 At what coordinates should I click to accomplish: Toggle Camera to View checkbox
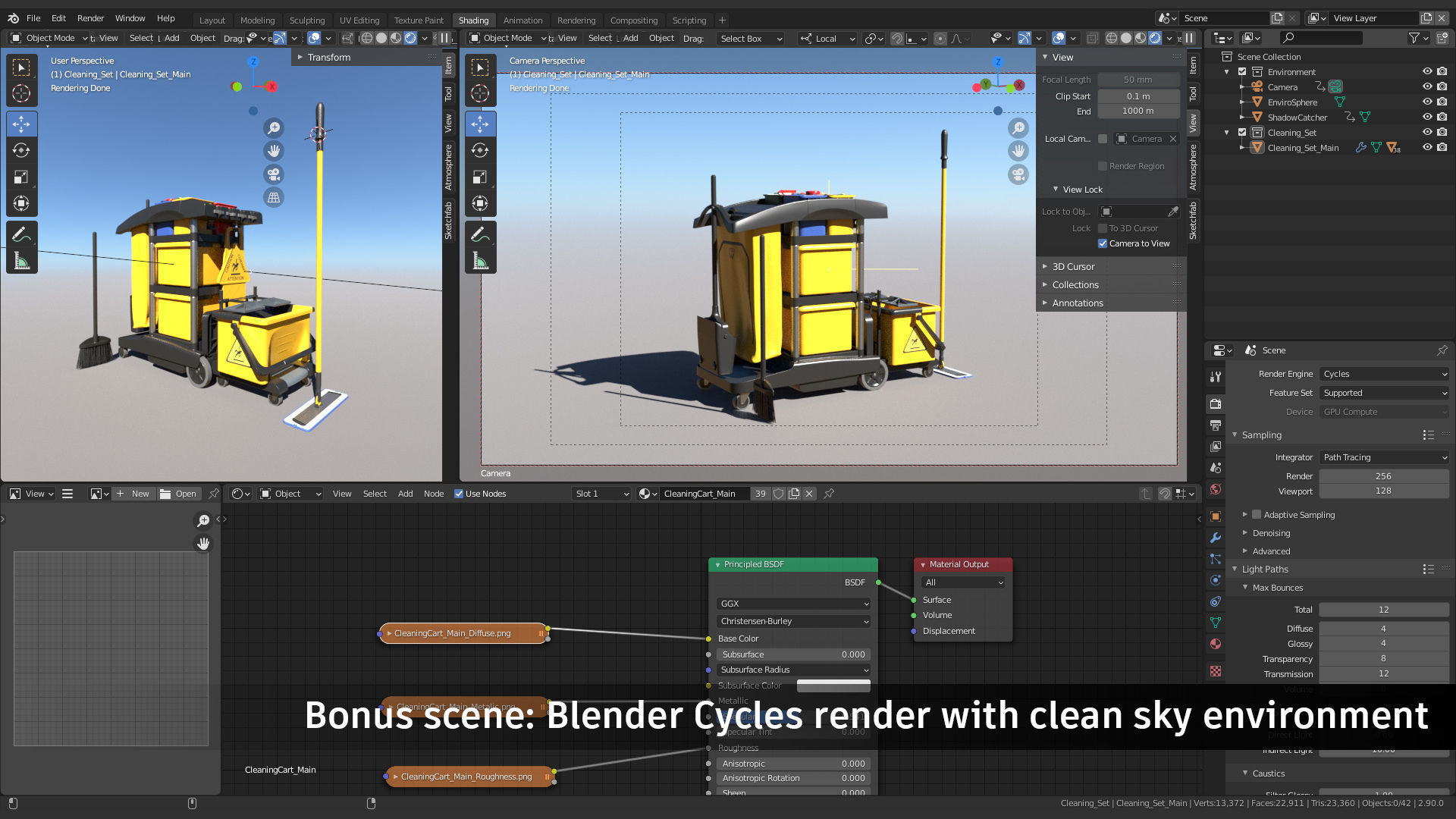1102,243
